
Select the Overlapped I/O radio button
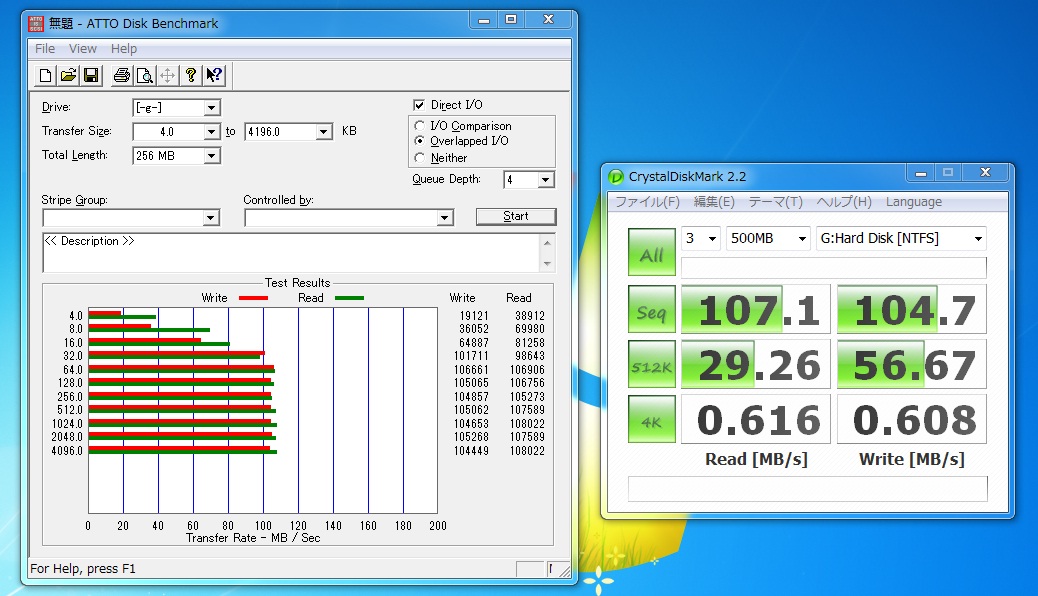coord(419,141)
